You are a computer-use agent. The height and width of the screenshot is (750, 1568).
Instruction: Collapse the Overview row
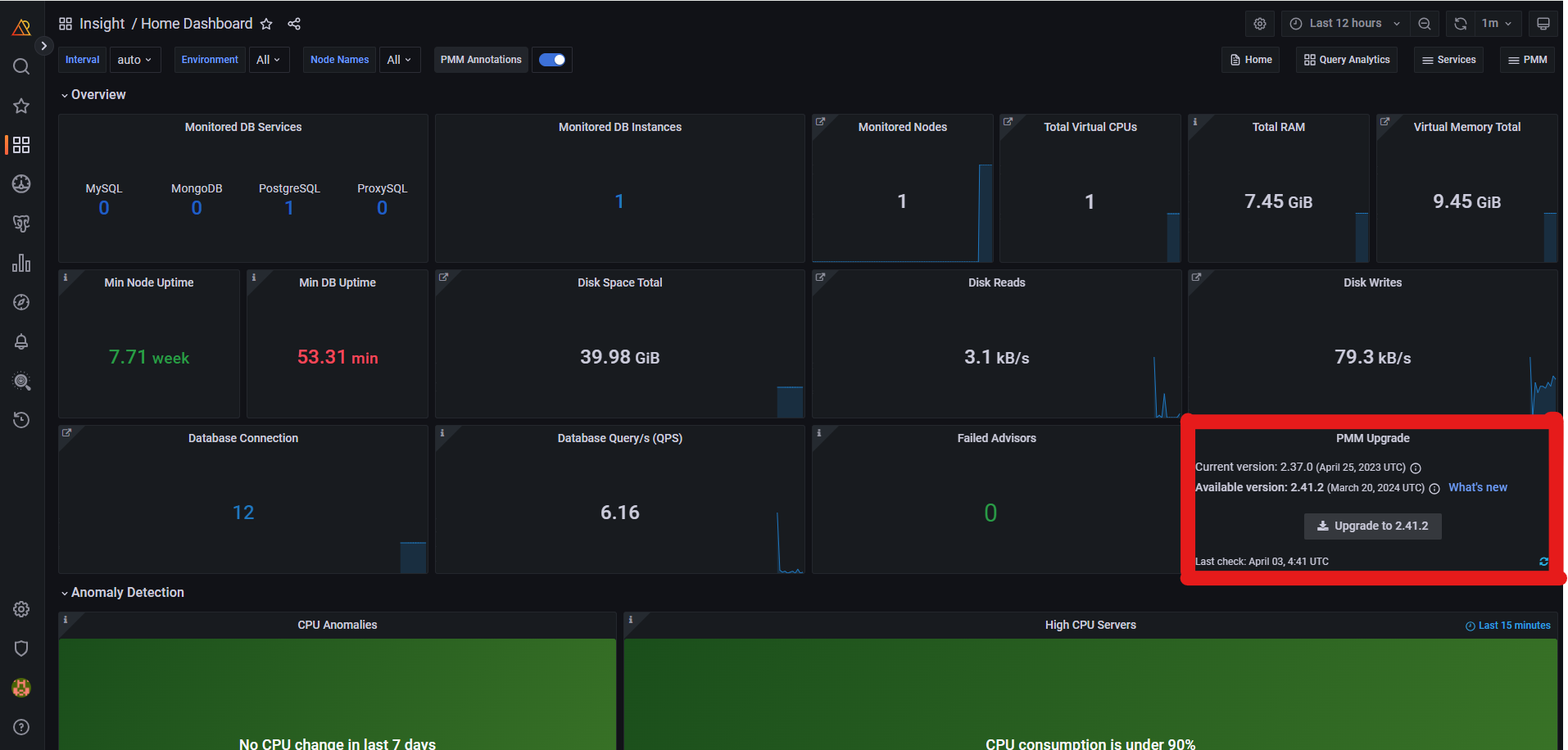[93, 95]
